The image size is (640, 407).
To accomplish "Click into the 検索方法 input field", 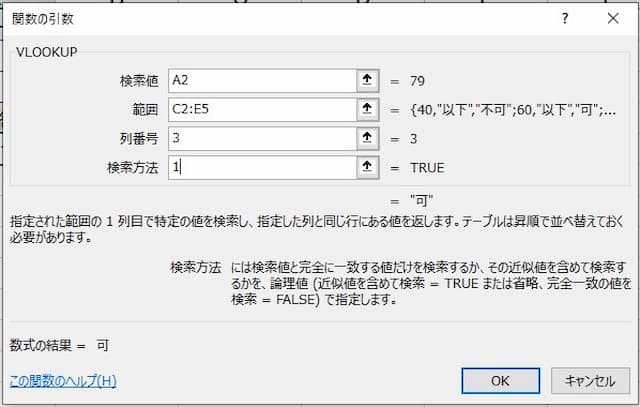I will tap(262, 167).
